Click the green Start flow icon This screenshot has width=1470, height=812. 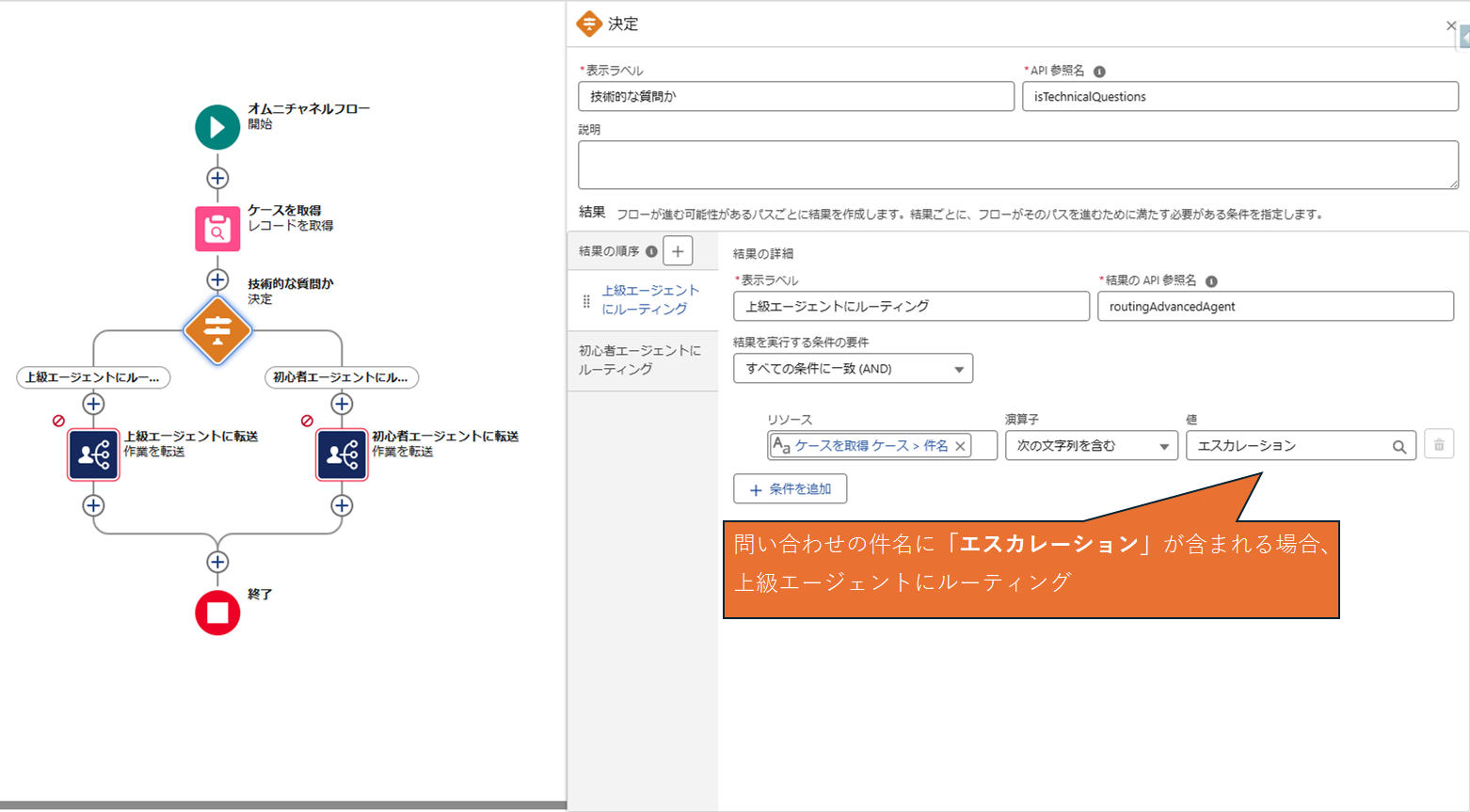click(x=217, y=127)
